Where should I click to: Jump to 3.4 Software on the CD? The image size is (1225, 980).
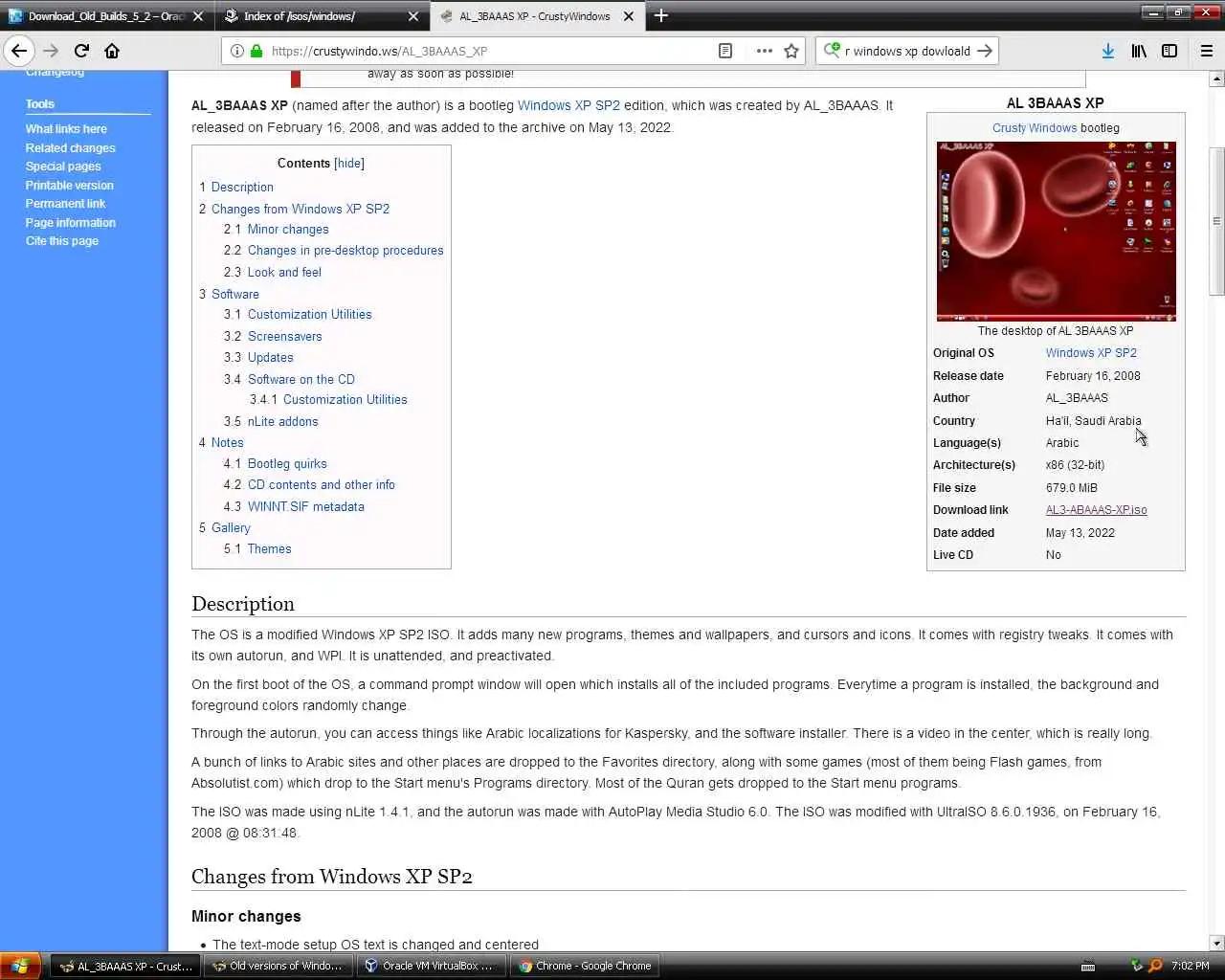point(289,380)
